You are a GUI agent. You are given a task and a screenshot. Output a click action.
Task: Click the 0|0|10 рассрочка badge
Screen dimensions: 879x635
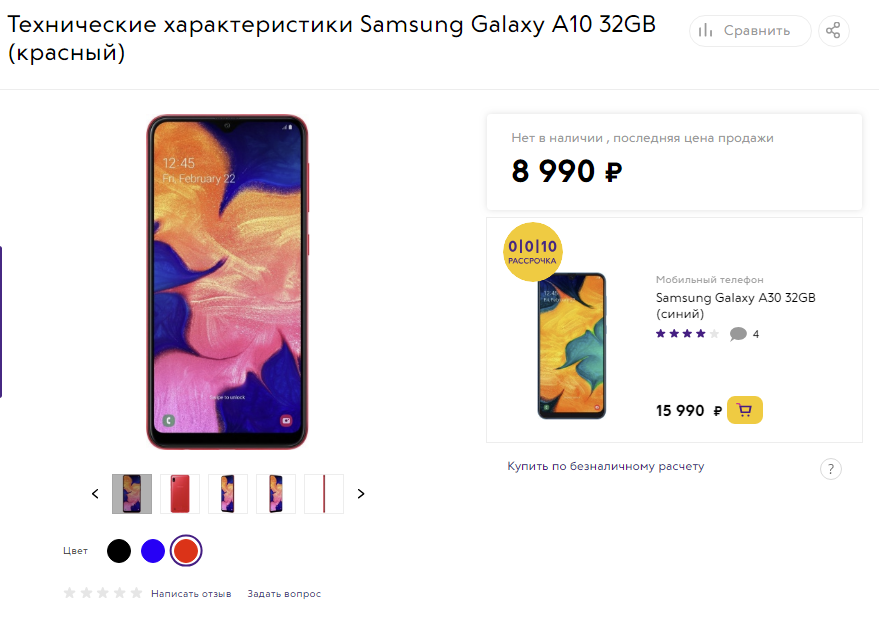[x=533, y=252]
